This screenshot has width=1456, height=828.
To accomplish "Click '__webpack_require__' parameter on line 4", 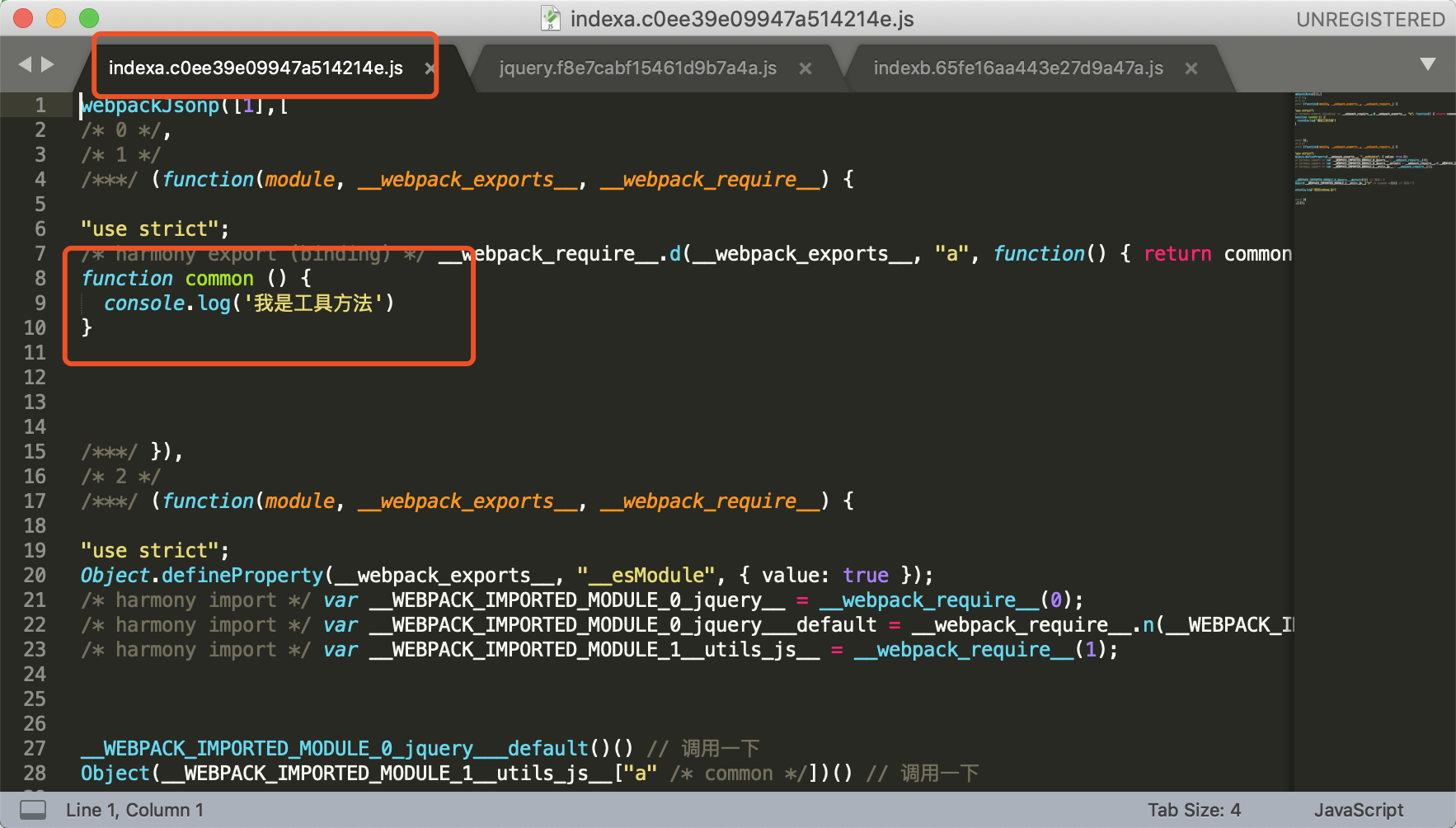I will point(710,180).
